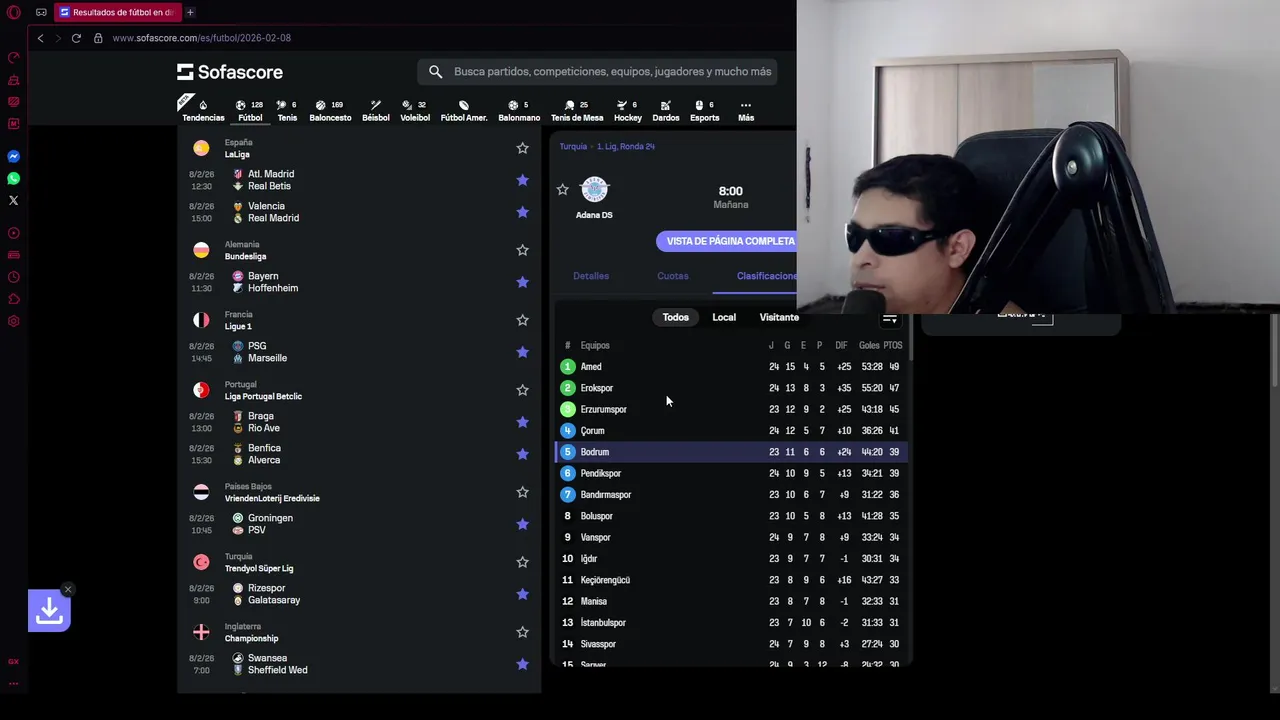The width and height of the screenshot is (1280, 720).
Task: Favorite the Adana DS team star
Action: pyautogui.click(x=562, y=190)
